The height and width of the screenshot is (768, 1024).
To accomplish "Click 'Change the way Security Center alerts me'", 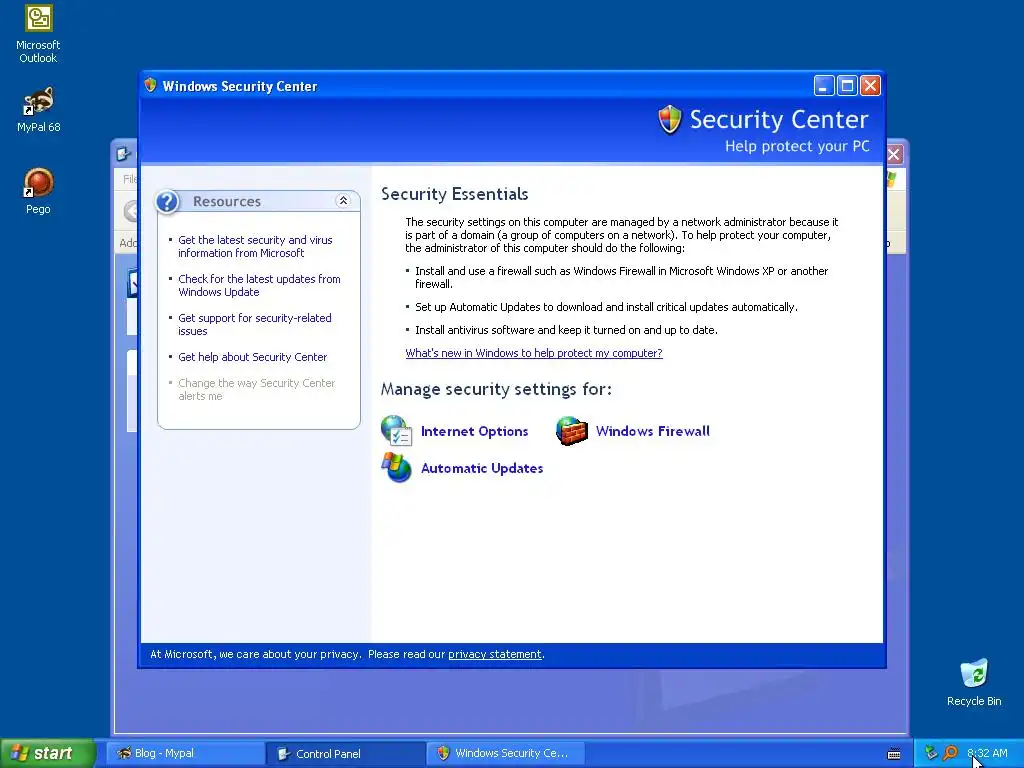I will click(257, 389).
